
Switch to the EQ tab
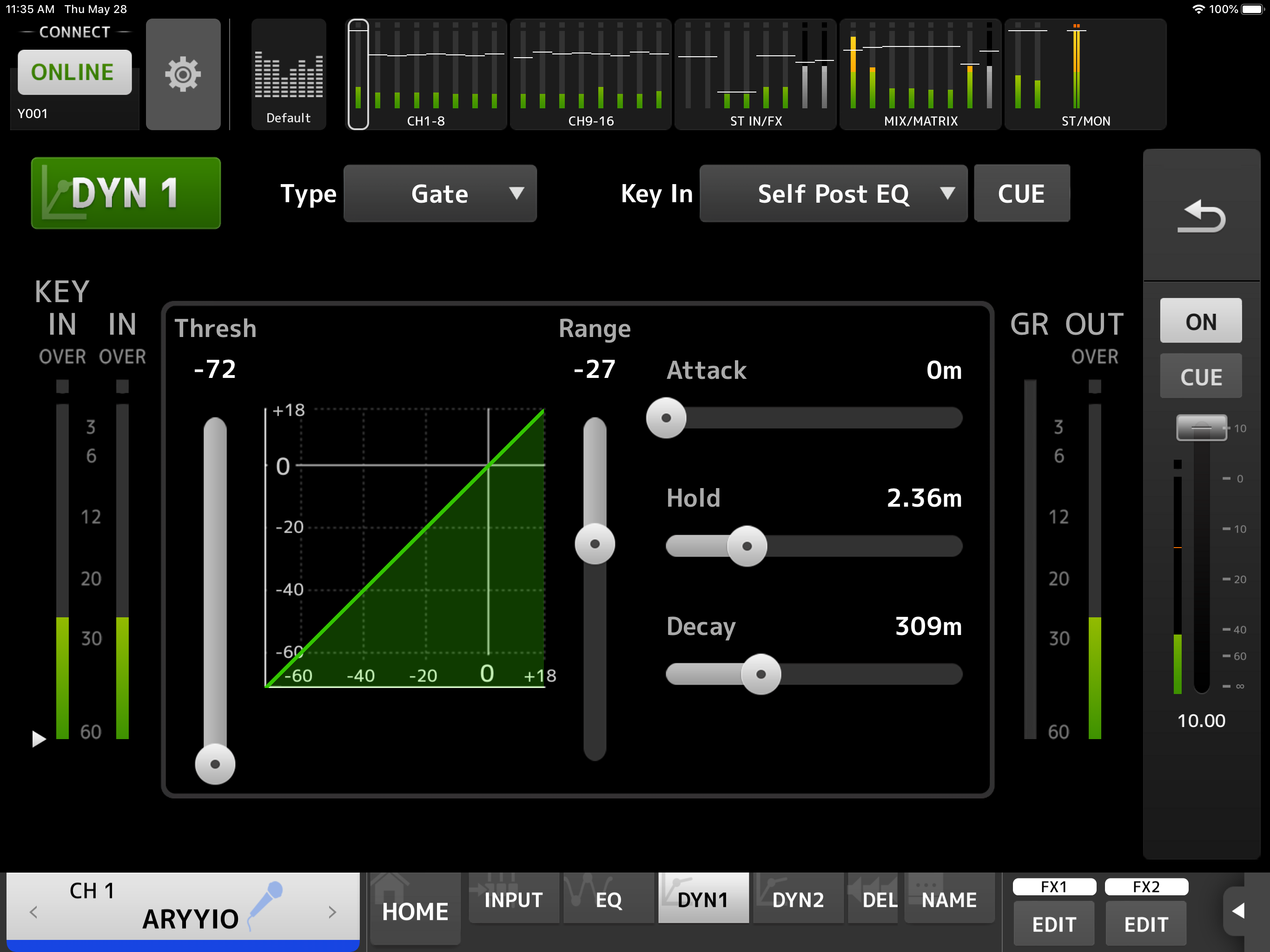click(x=608, y=899)
